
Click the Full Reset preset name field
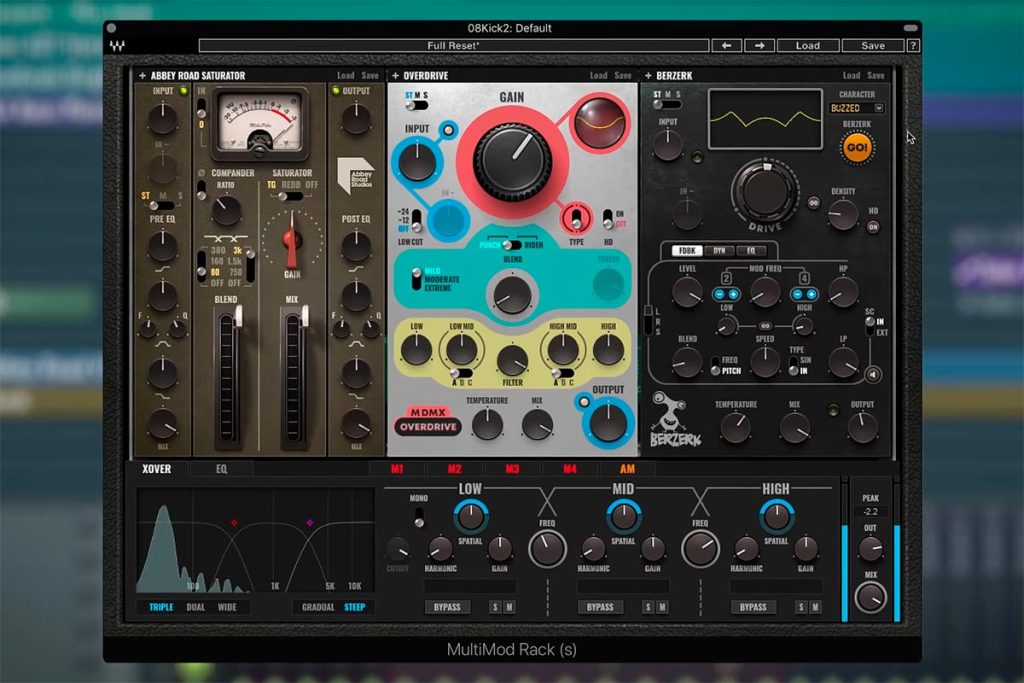(453, 46)
